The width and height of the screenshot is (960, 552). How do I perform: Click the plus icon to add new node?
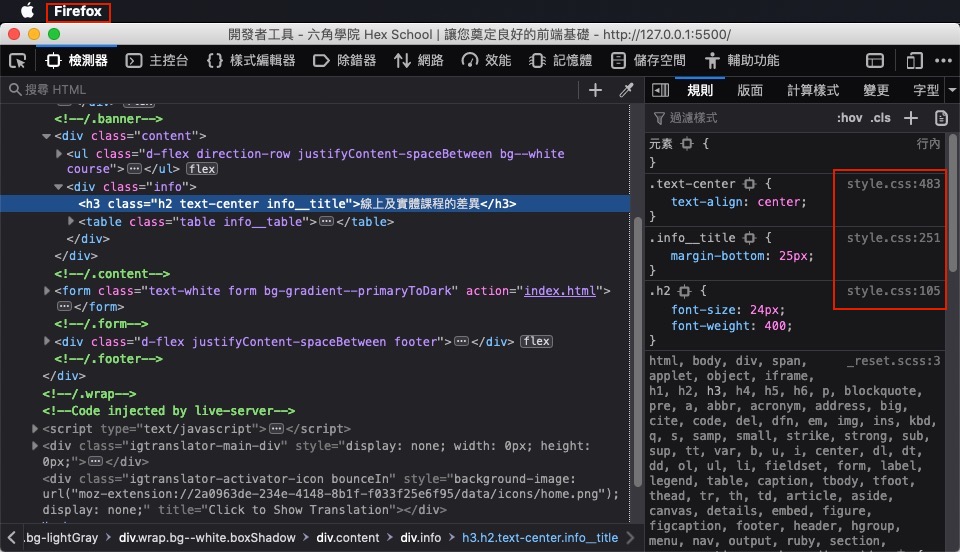pyautogui.click(x=595, y=91)
